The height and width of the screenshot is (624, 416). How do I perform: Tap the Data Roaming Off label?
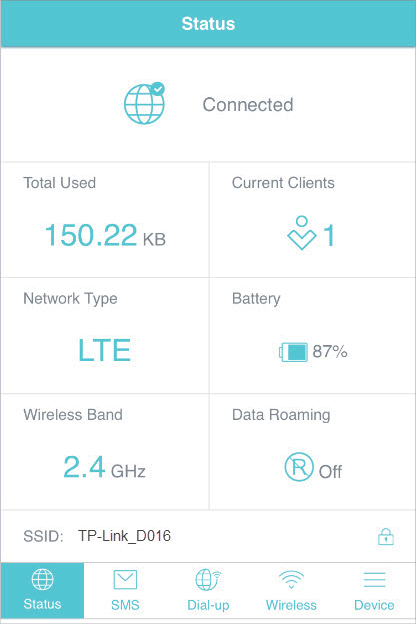click(330, 472)
